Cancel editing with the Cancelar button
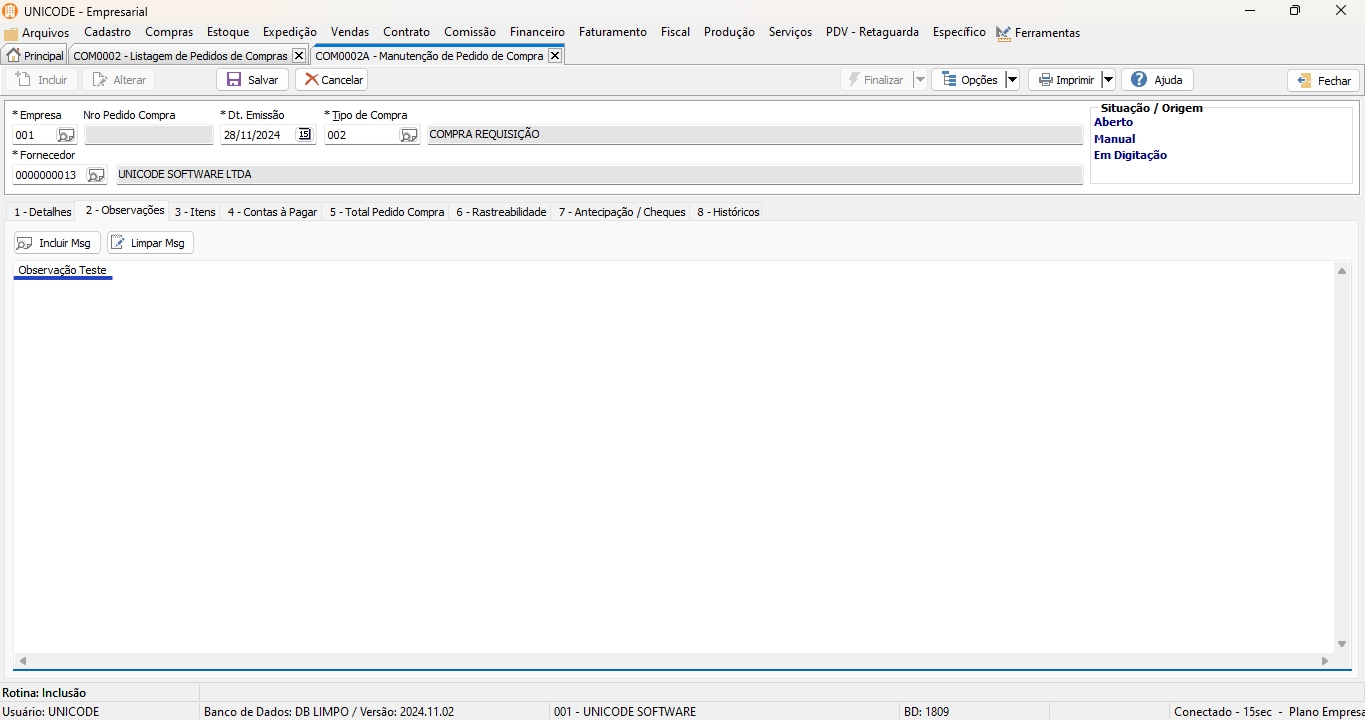 point(332,80)
